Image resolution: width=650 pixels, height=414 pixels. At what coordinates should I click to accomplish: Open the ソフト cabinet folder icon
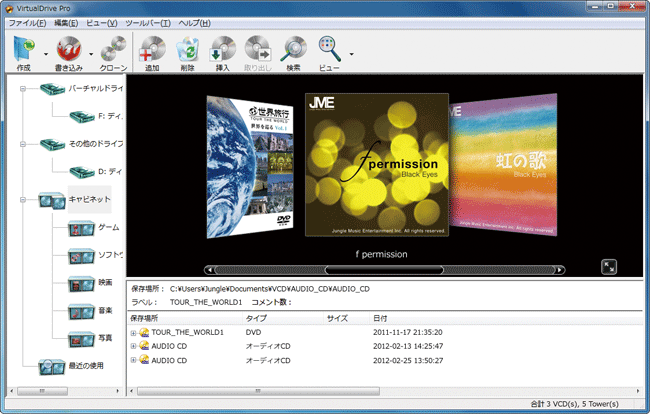click(x=81, y=257)
